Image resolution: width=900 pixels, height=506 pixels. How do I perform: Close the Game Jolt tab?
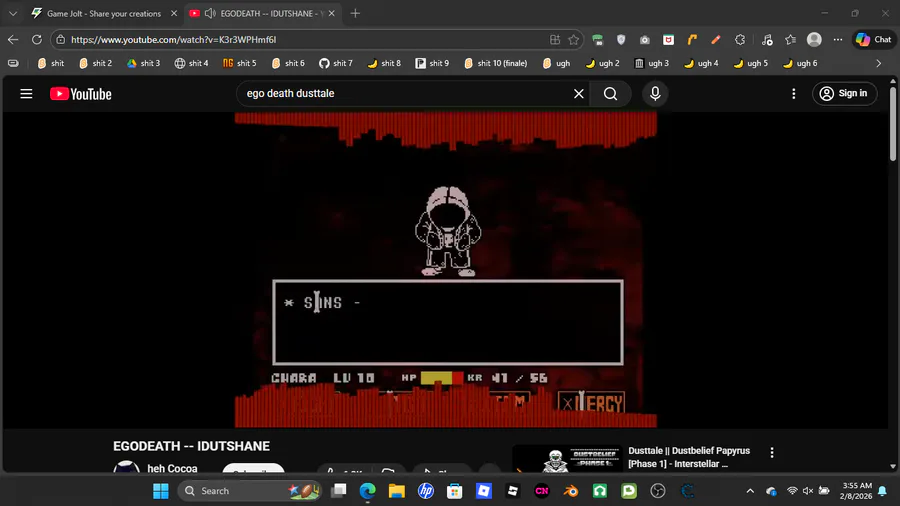point(174,13)
